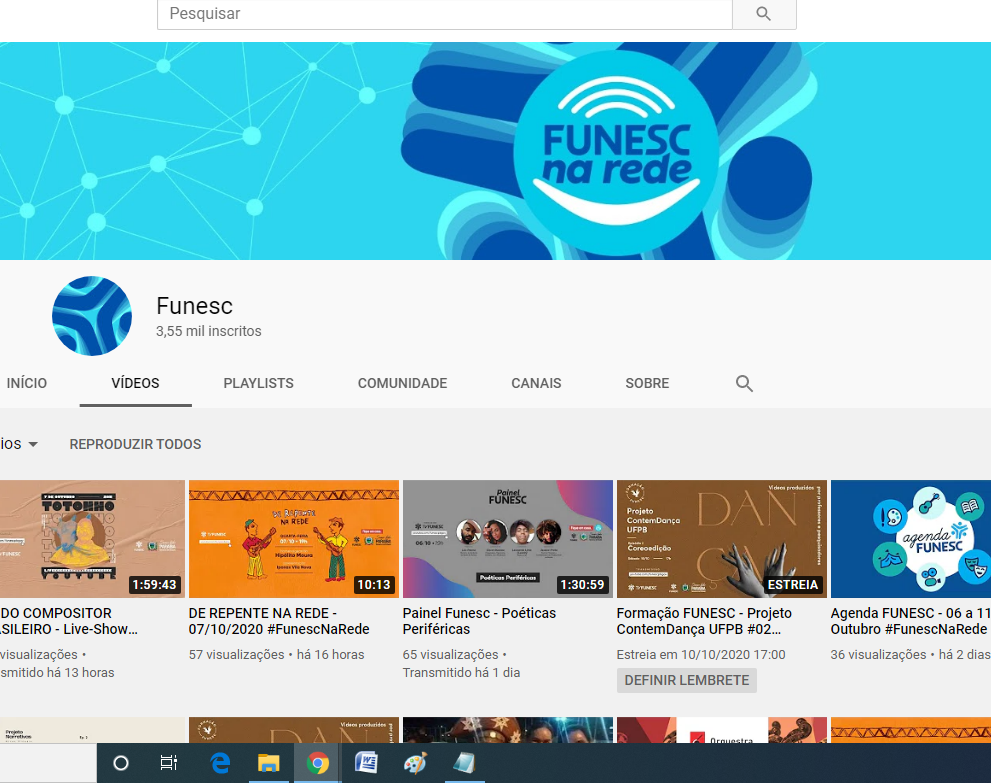
Task: Open the notepad app in taskbar
Action: point(464,763)
